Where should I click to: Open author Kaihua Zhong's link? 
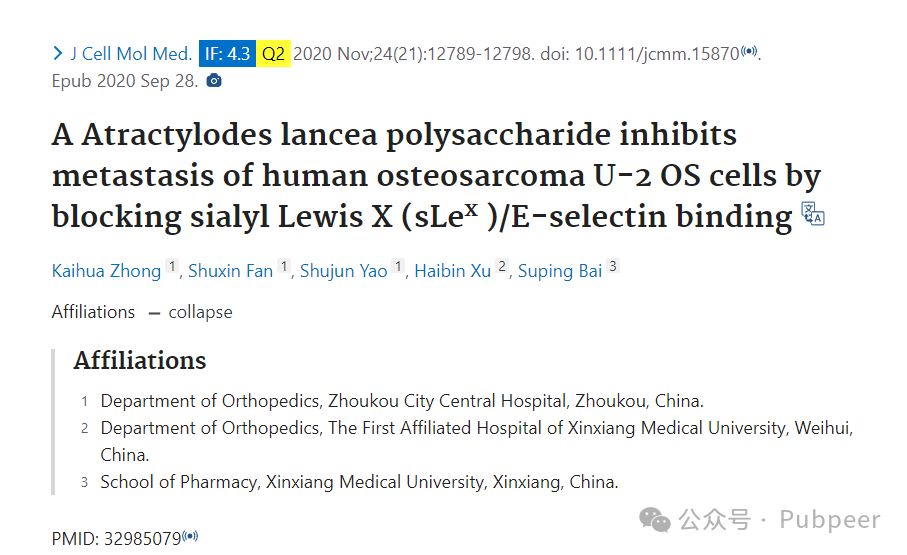coord(106,271)
